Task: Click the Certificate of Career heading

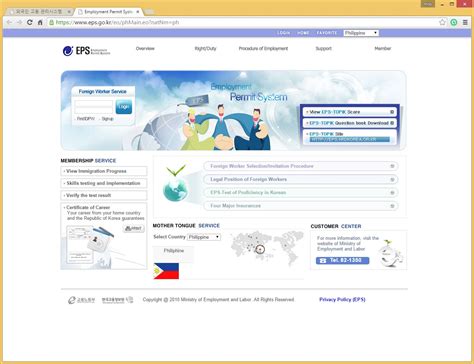Action: pos(88,207)
